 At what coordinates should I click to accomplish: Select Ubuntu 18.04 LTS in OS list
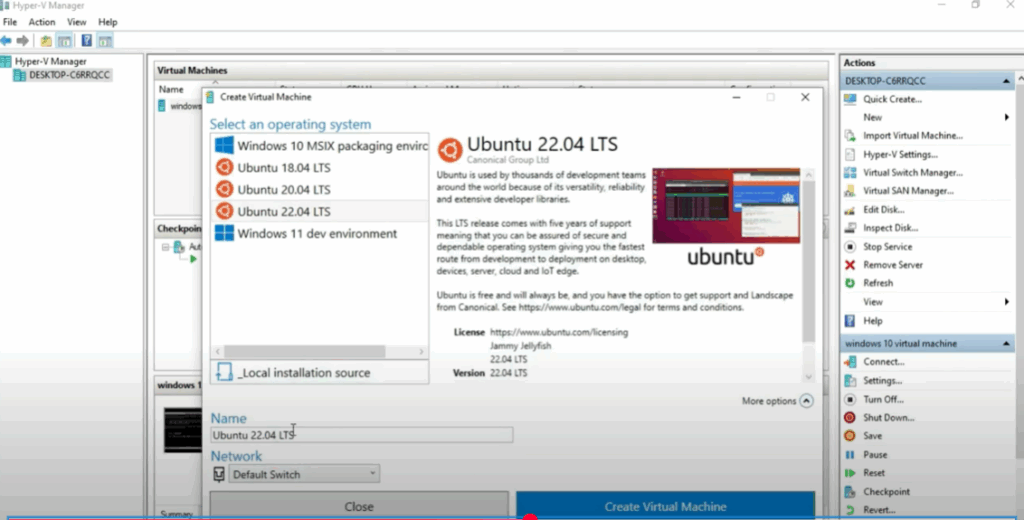tap(320, 168)
